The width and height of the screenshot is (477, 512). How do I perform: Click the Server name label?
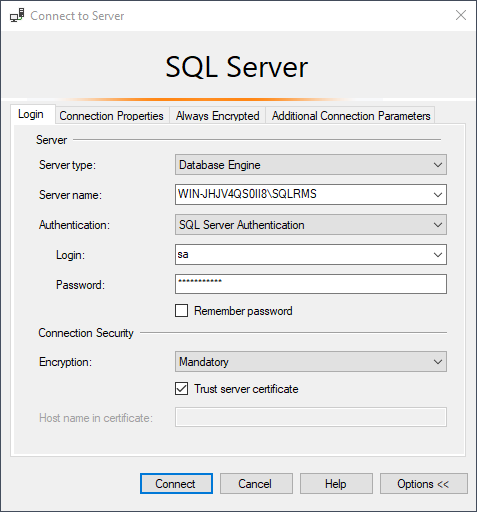70,195
